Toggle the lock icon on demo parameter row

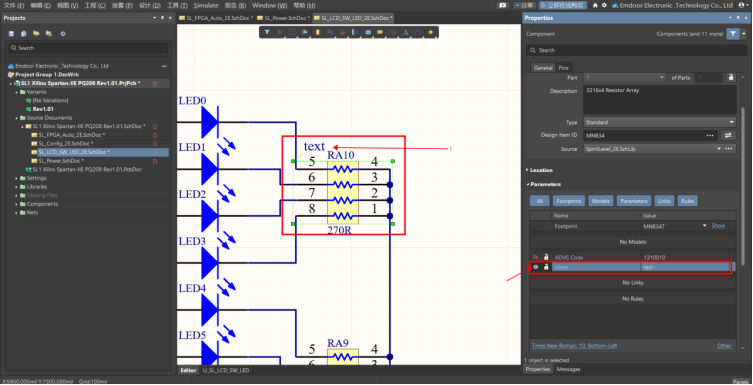pos(546,267)
